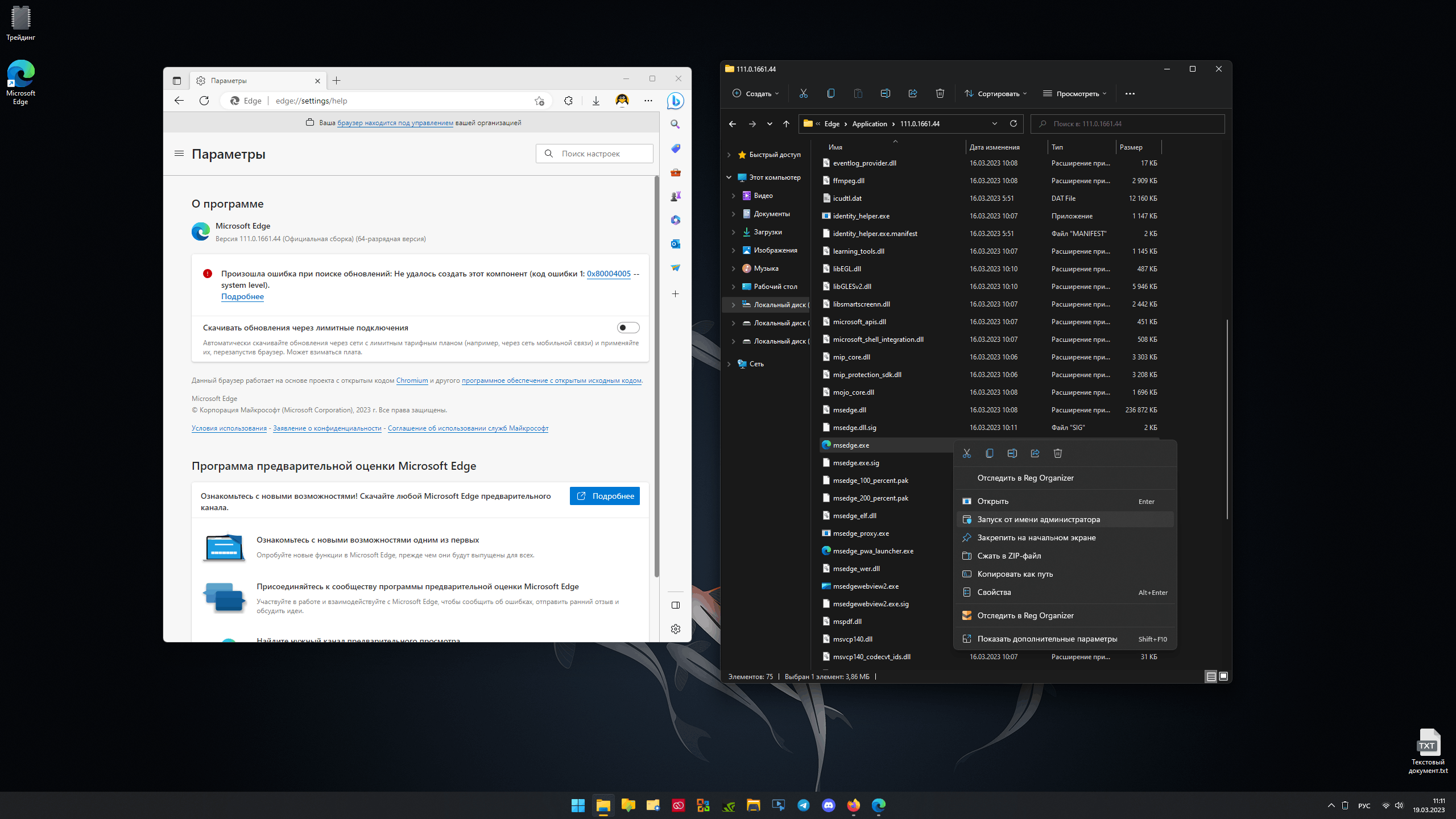Click Edge settings page vertical scrollbar
1456x819 pixels.
tap(657, 375)
